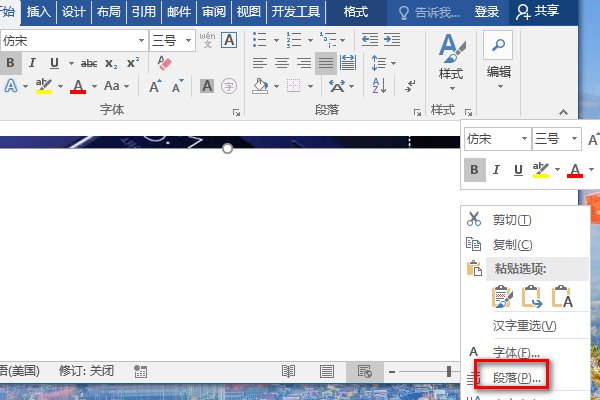
Task: Switch to Insert tab
Action: 39,11
